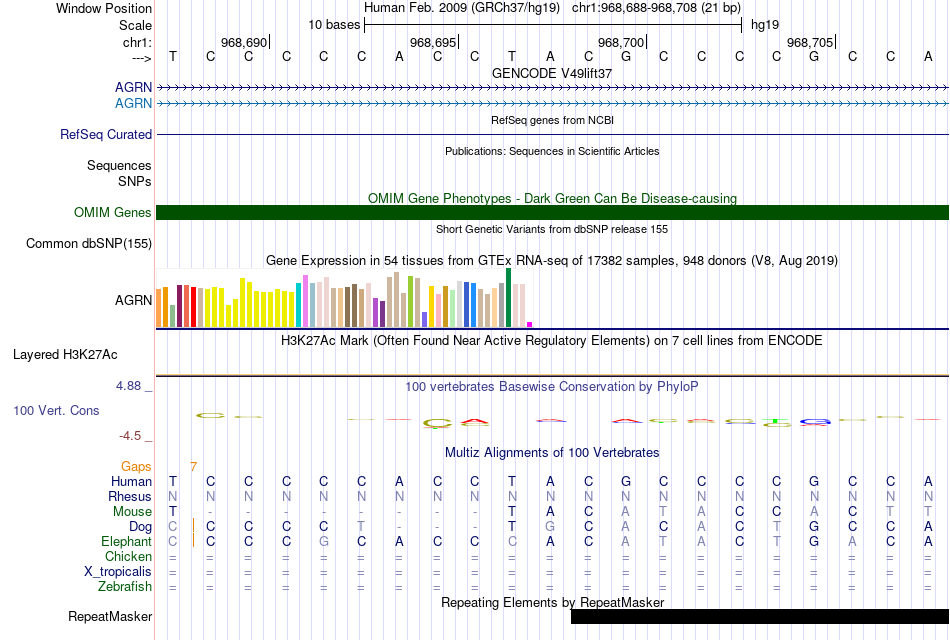Click the orange Gaps label
This screenshot has width=950, height=640.
(136, 466)
